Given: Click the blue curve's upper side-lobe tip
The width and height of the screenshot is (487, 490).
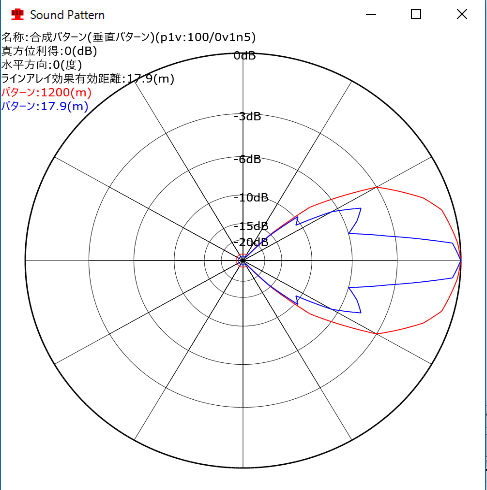Looking at the screenshot, I should click(360, 209).
